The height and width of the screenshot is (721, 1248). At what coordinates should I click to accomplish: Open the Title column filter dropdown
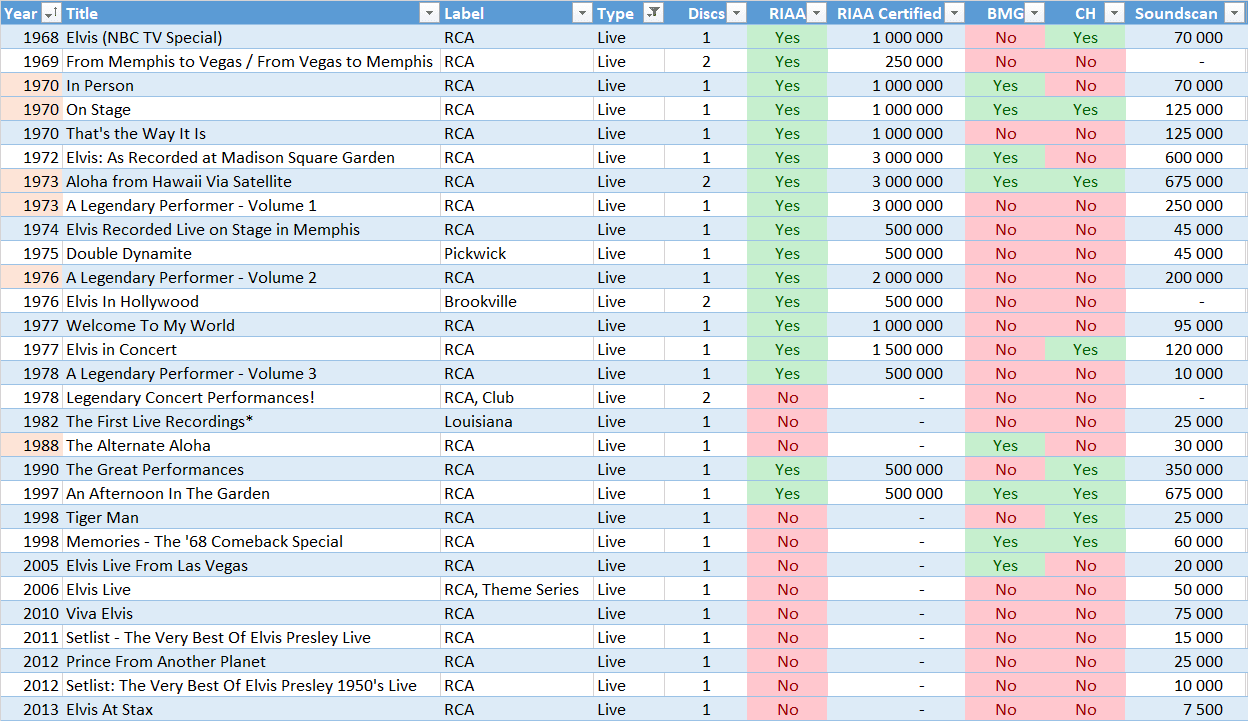[429, 13]
